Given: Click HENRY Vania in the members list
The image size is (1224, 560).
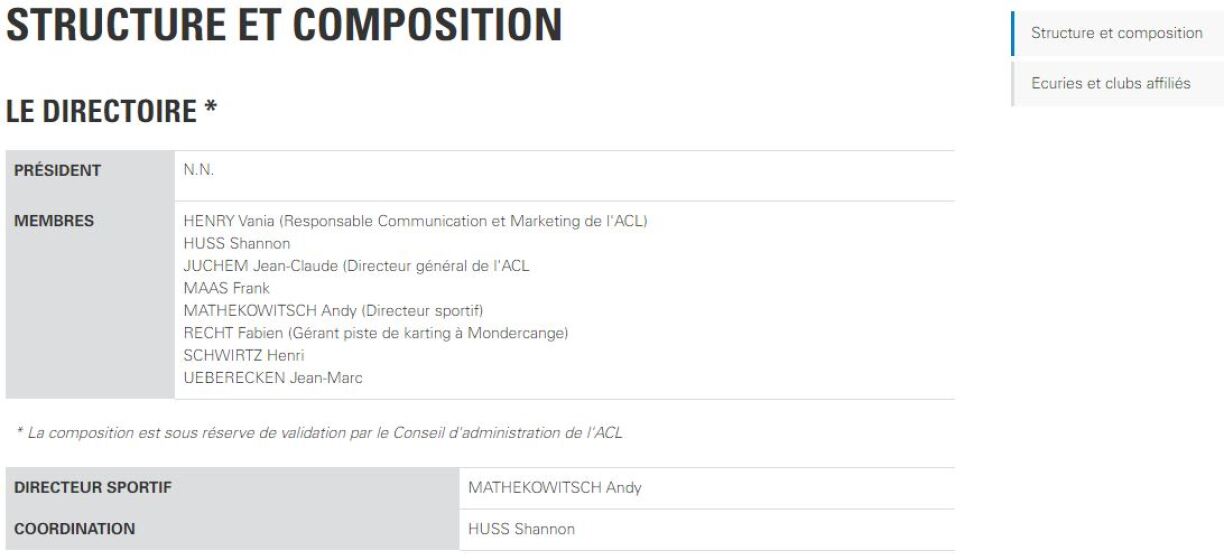Looking at the screenshot, I should click(415, 221).
